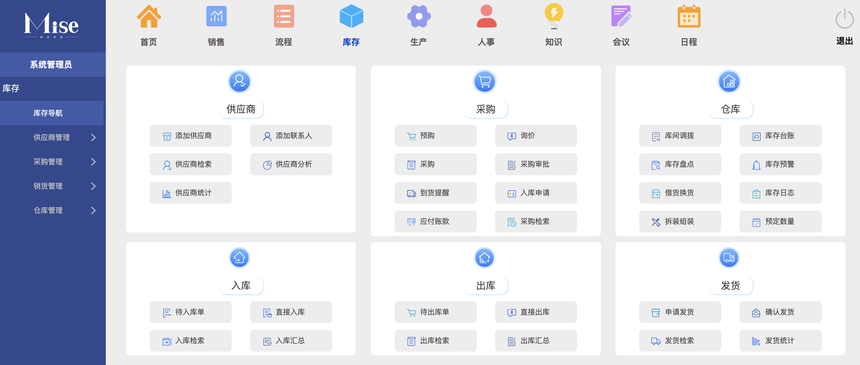Click the 库存 sidebar heading
This screenshot has width=860, height=365.
[11, 88]
